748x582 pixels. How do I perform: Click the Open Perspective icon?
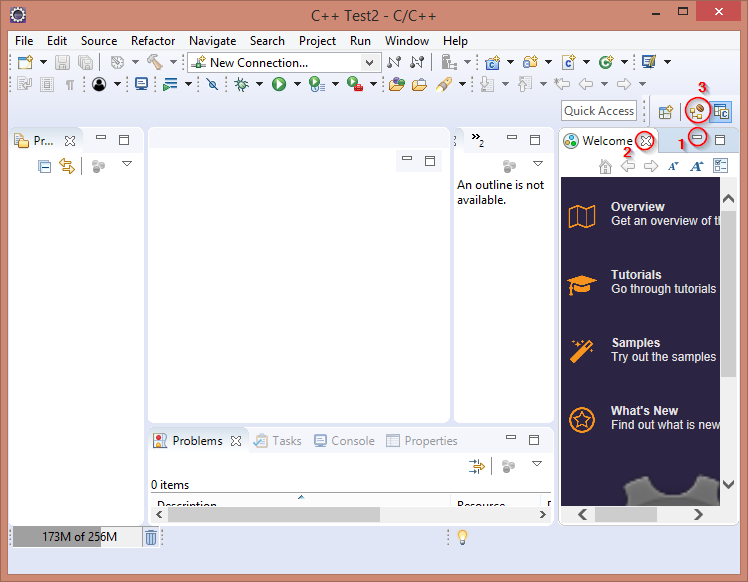pyautogui.click(x=665, y=112)
